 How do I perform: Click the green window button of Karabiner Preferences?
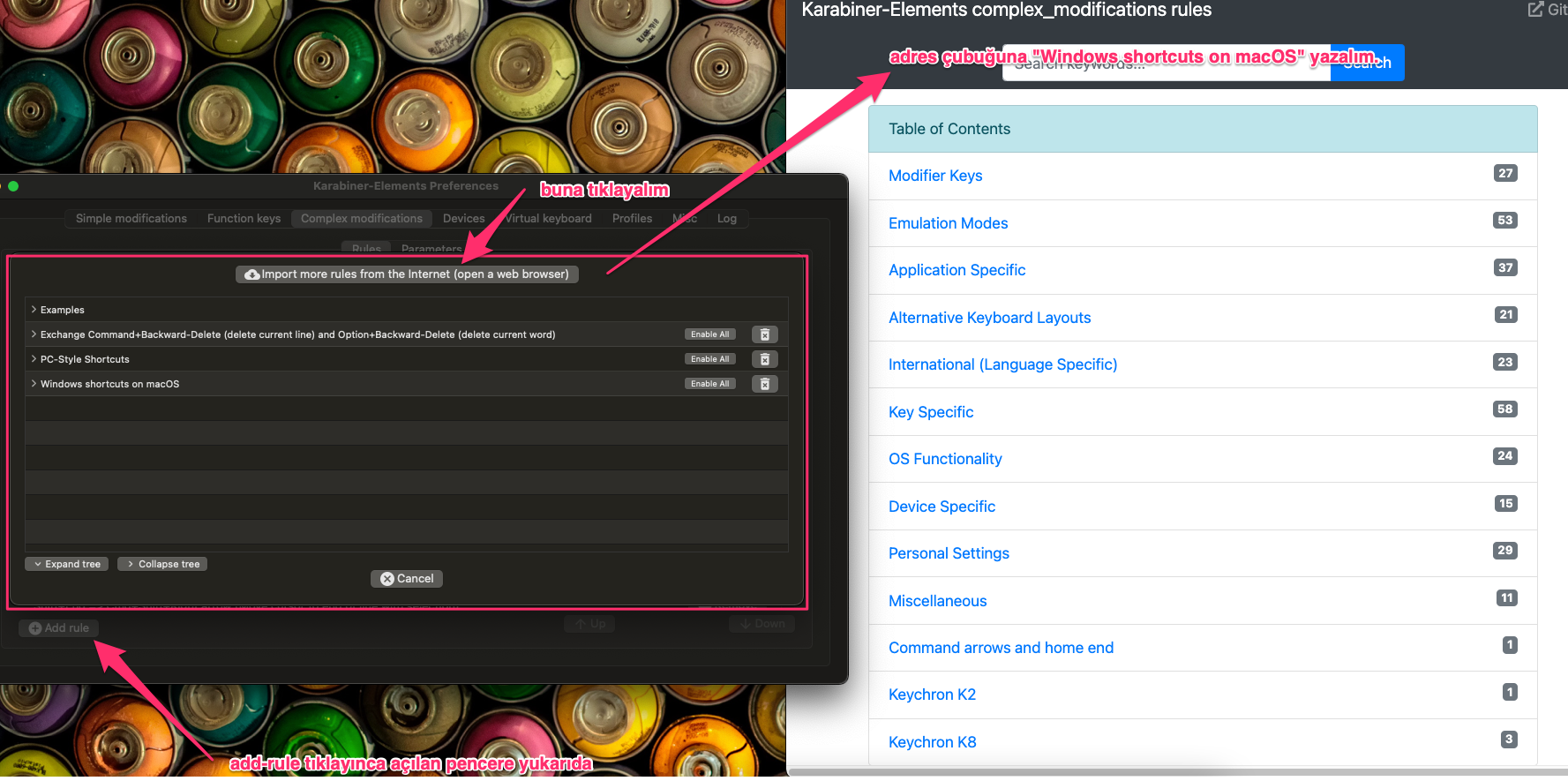[x=13, y=186]
